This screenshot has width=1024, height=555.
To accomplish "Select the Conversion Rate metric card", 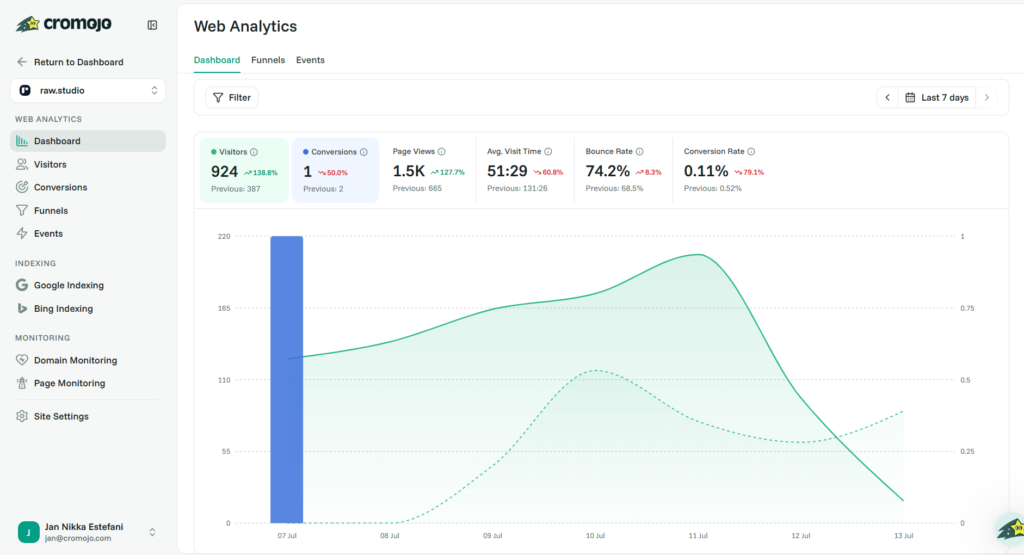I will pos(724,170).
